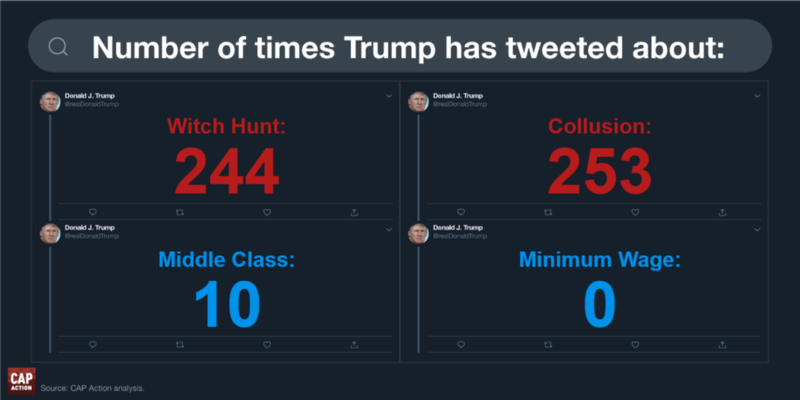Open Trump avatar on Minimum Wage tweet
This screenshot has height=400, width=800.
pyautogui.click(x=418, y=233)
